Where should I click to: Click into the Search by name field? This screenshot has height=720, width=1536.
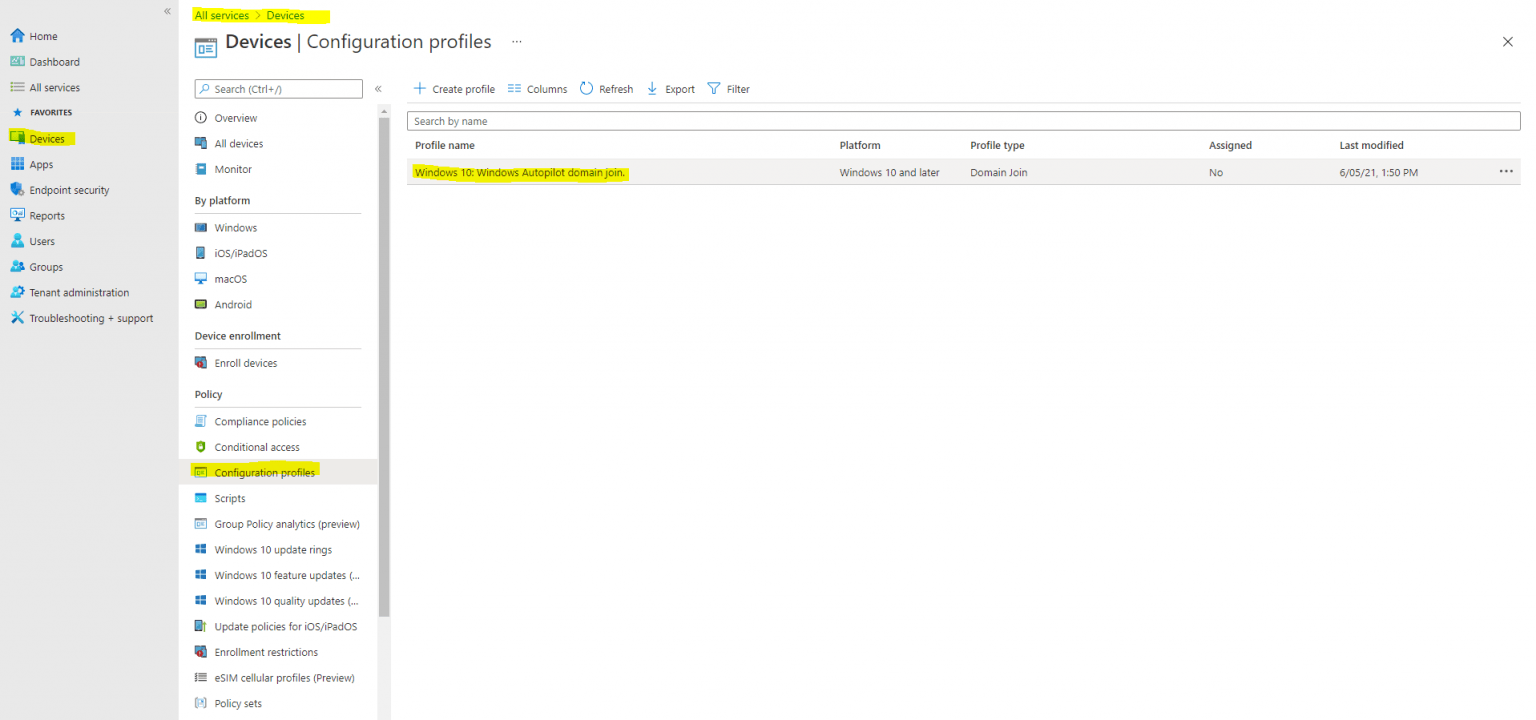pyautogui.click(x=700, y=121)
